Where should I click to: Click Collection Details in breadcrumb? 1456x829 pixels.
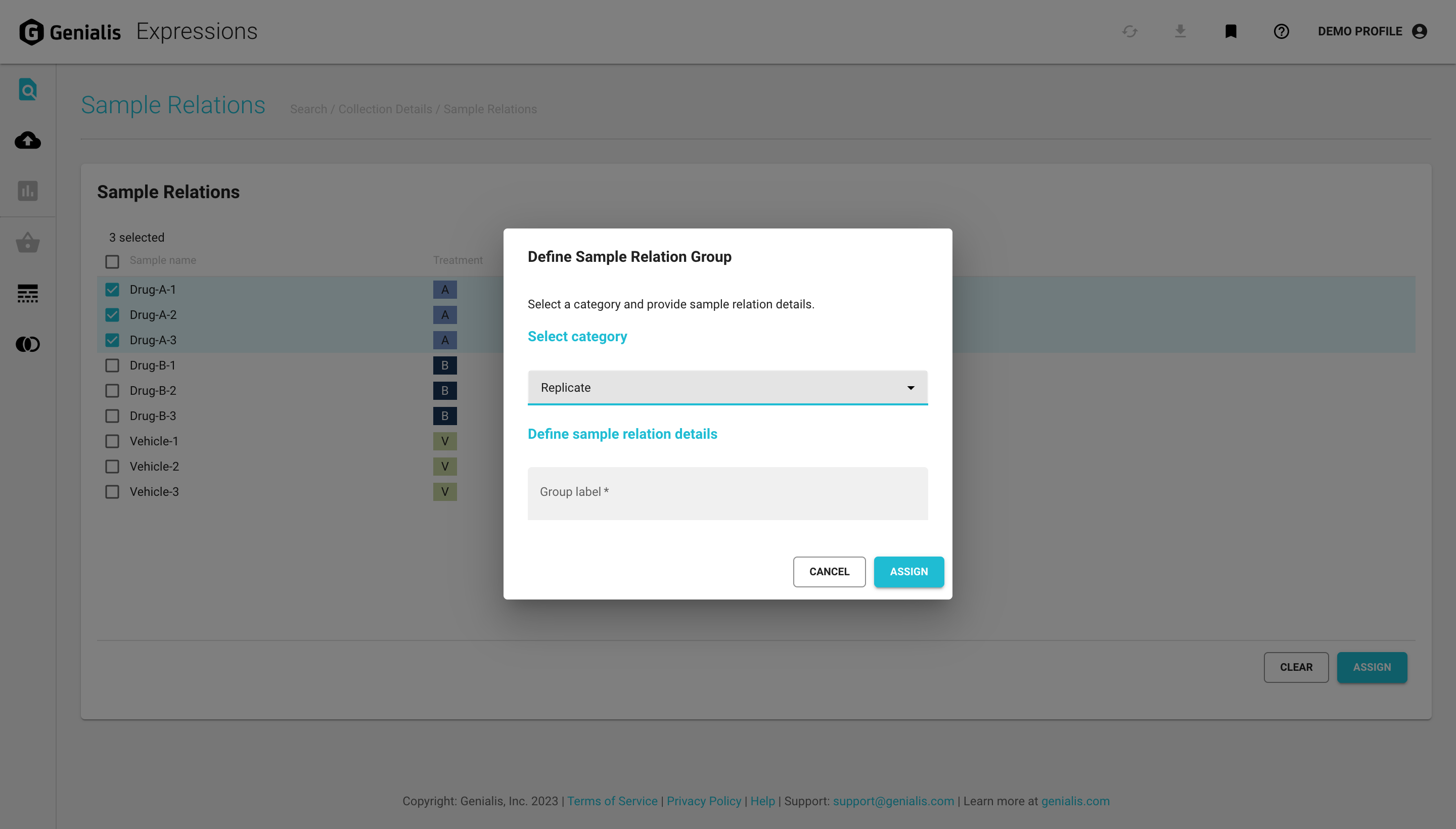point(385,109)
